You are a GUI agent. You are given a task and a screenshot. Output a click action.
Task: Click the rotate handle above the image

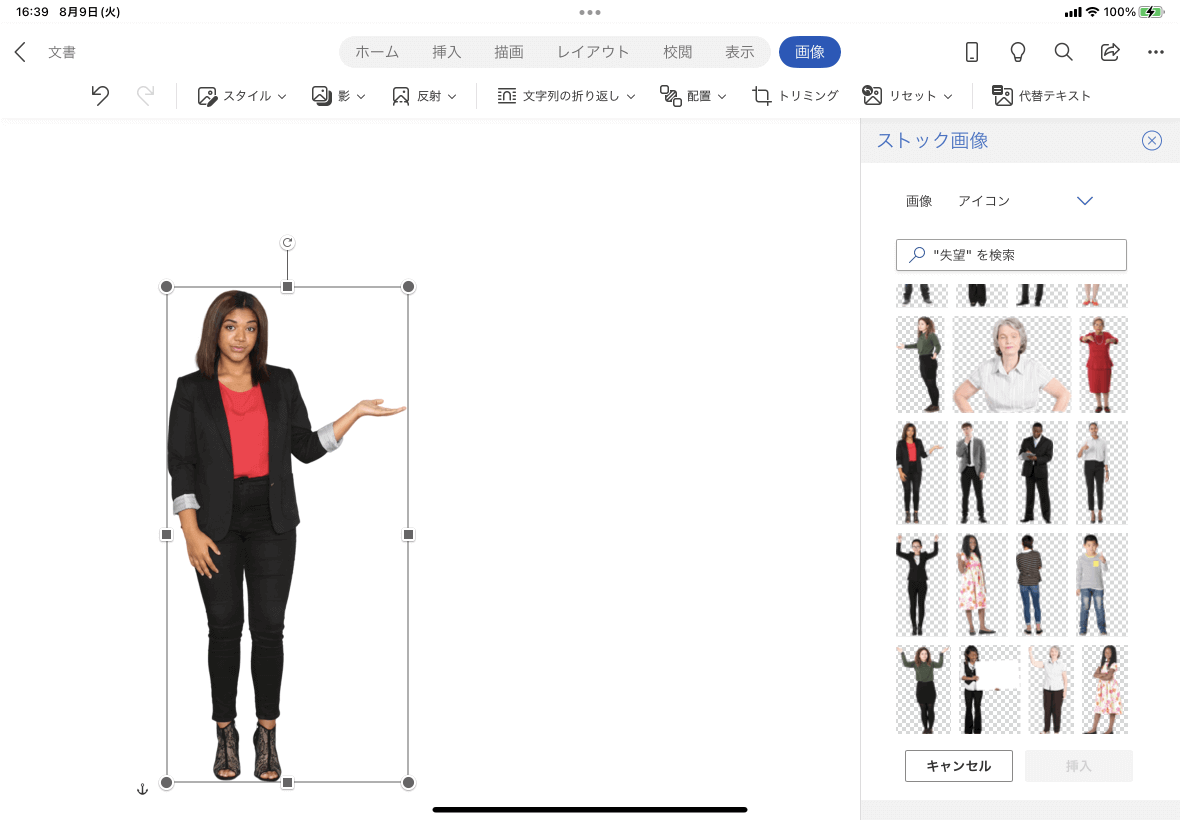(x=287, y=242)
